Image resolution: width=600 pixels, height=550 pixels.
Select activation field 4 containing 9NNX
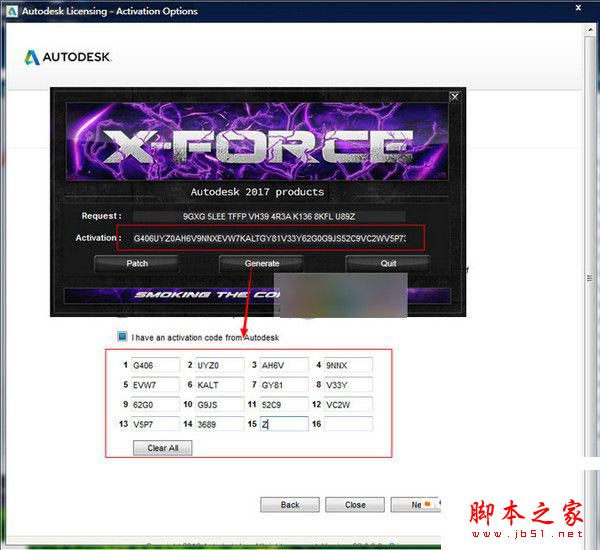(347, 365)
